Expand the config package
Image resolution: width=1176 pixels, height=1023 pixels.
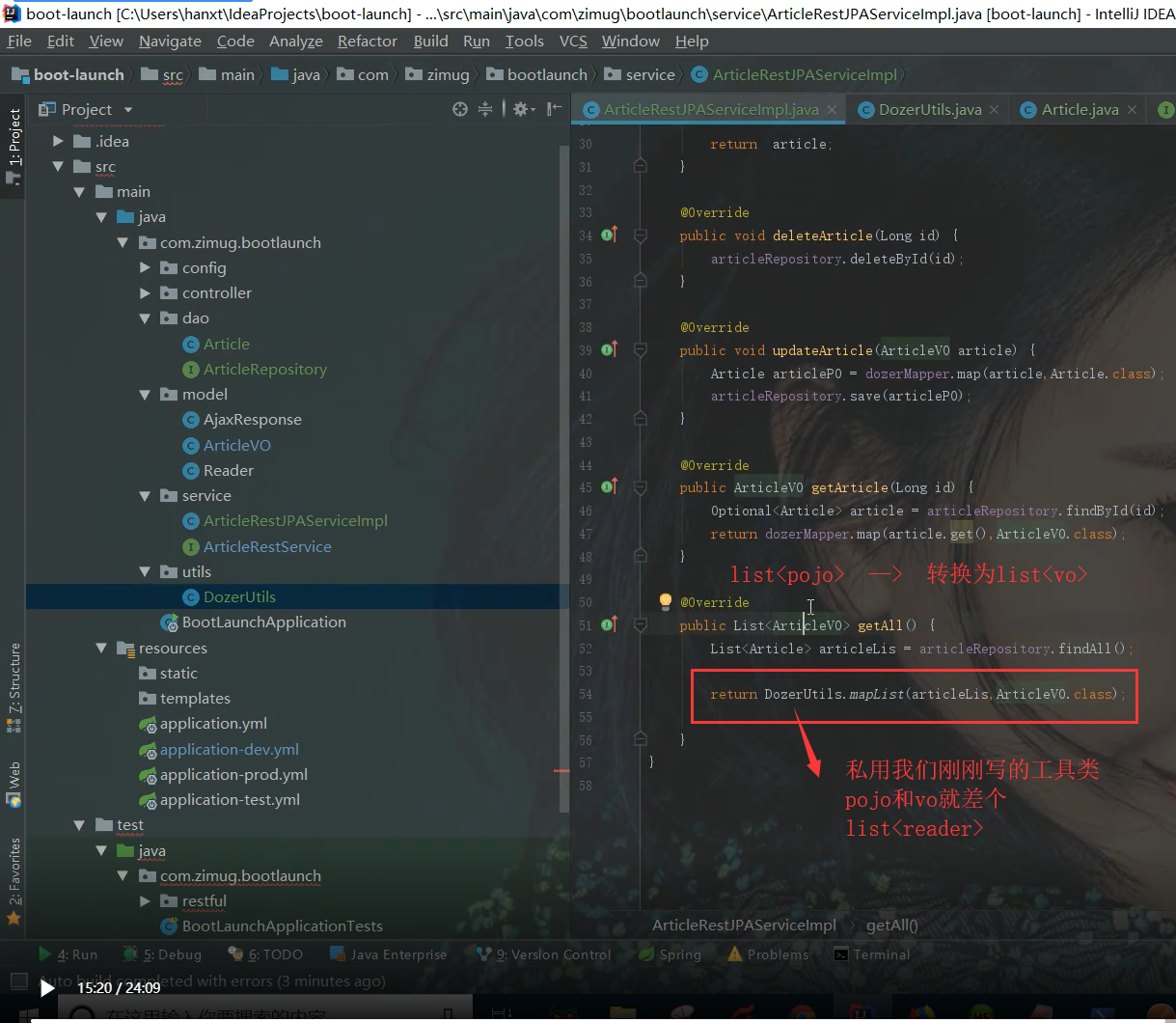(x=145, y=267)
